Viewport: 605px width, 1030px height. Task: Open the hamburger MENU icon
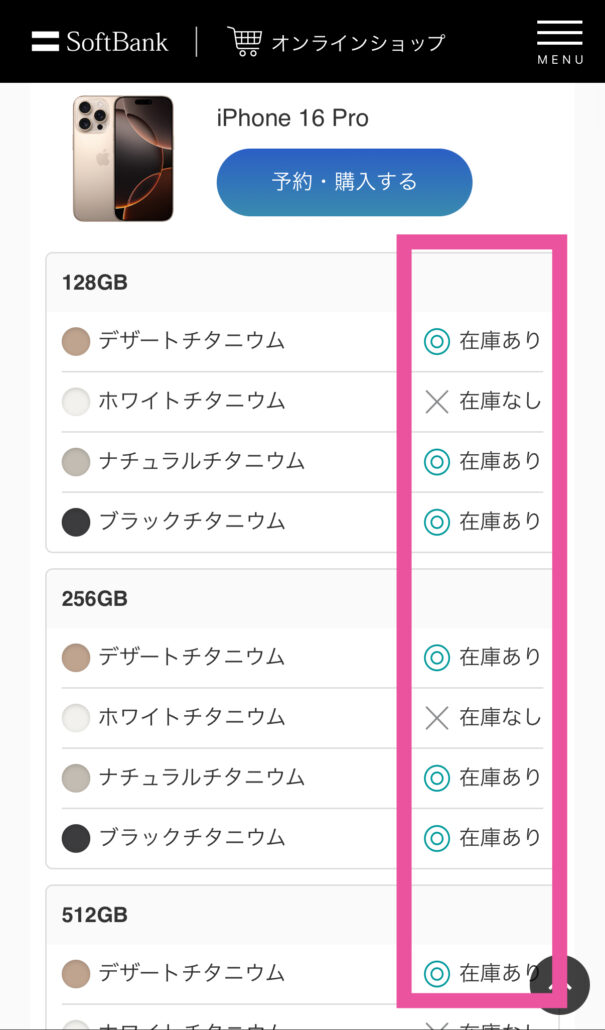pos(560,41)
